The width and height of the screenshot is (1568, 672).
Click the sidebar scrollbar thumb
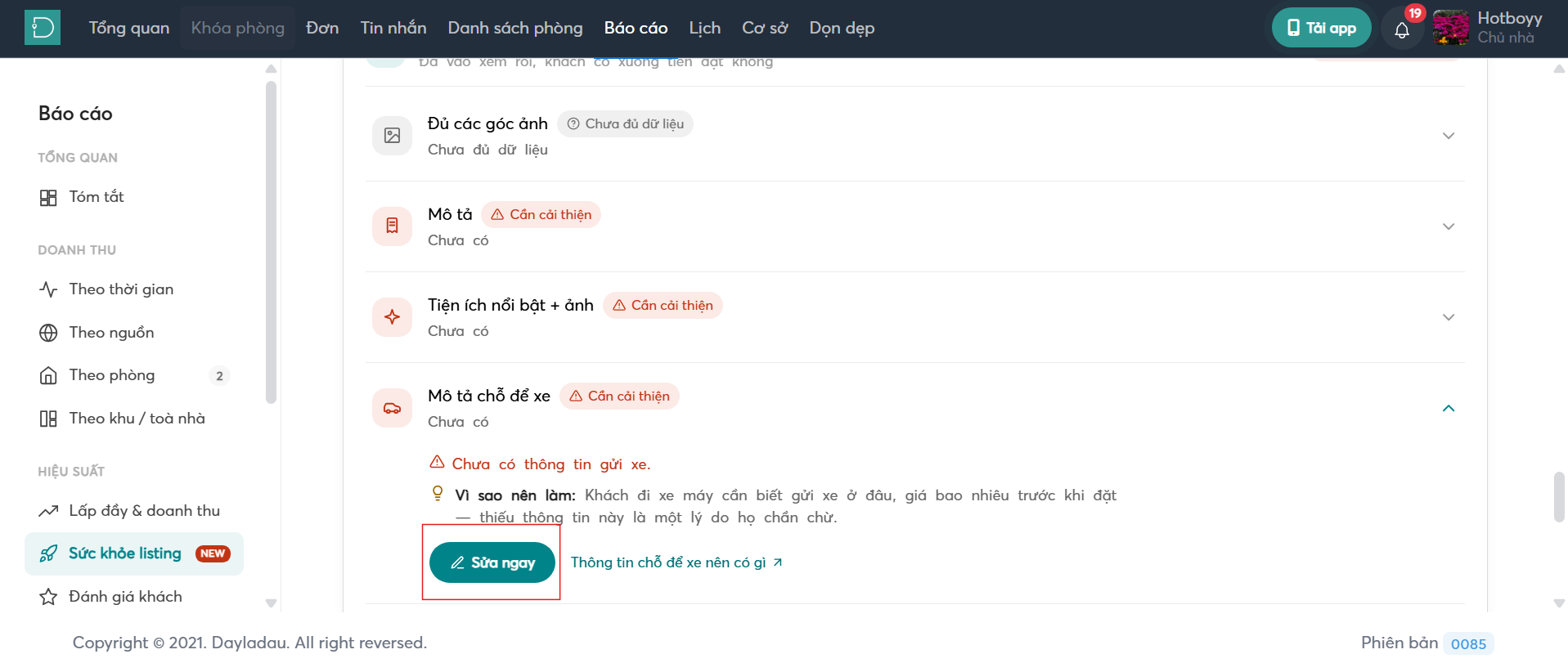272,242
